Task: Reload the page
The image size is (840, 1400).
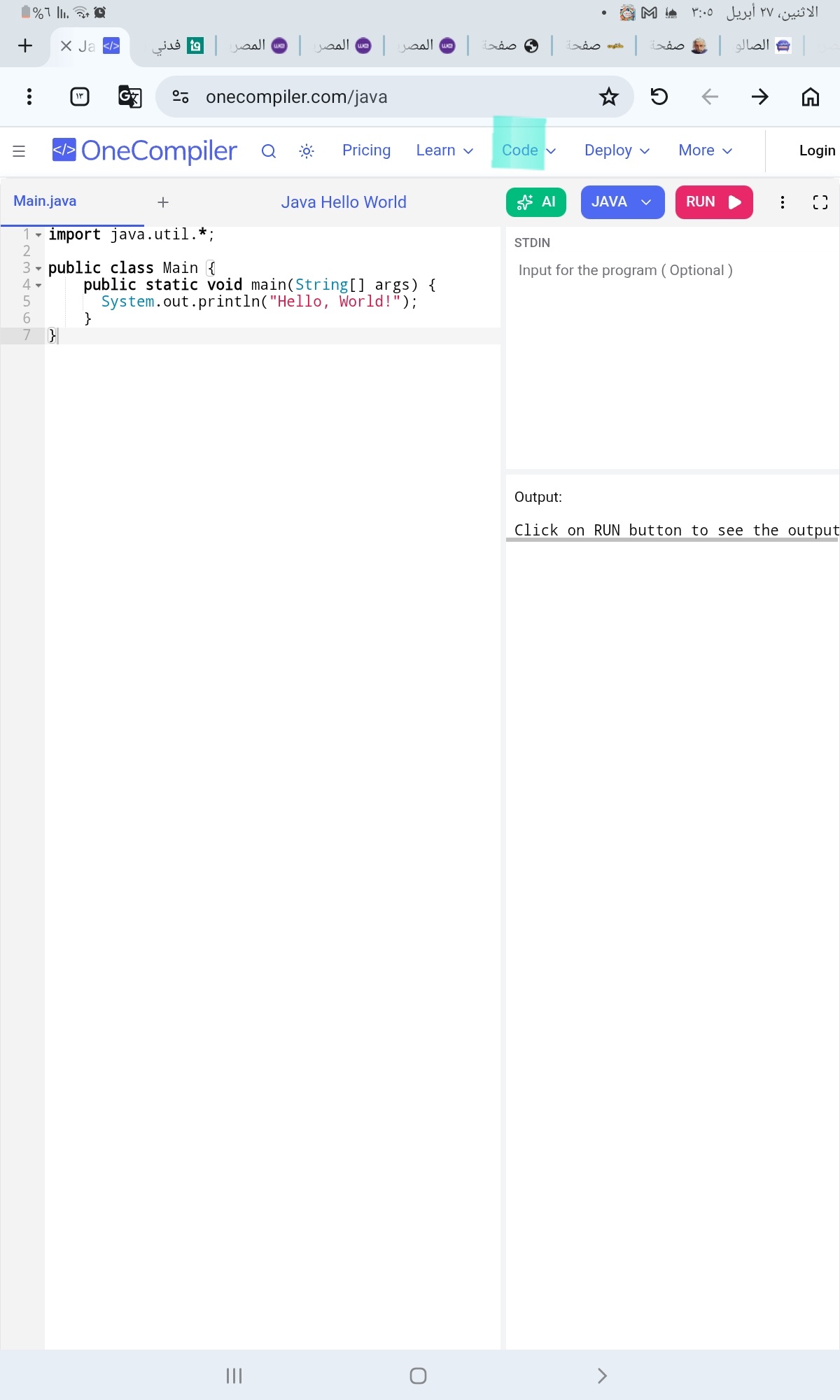Action: tap(659, 97)
